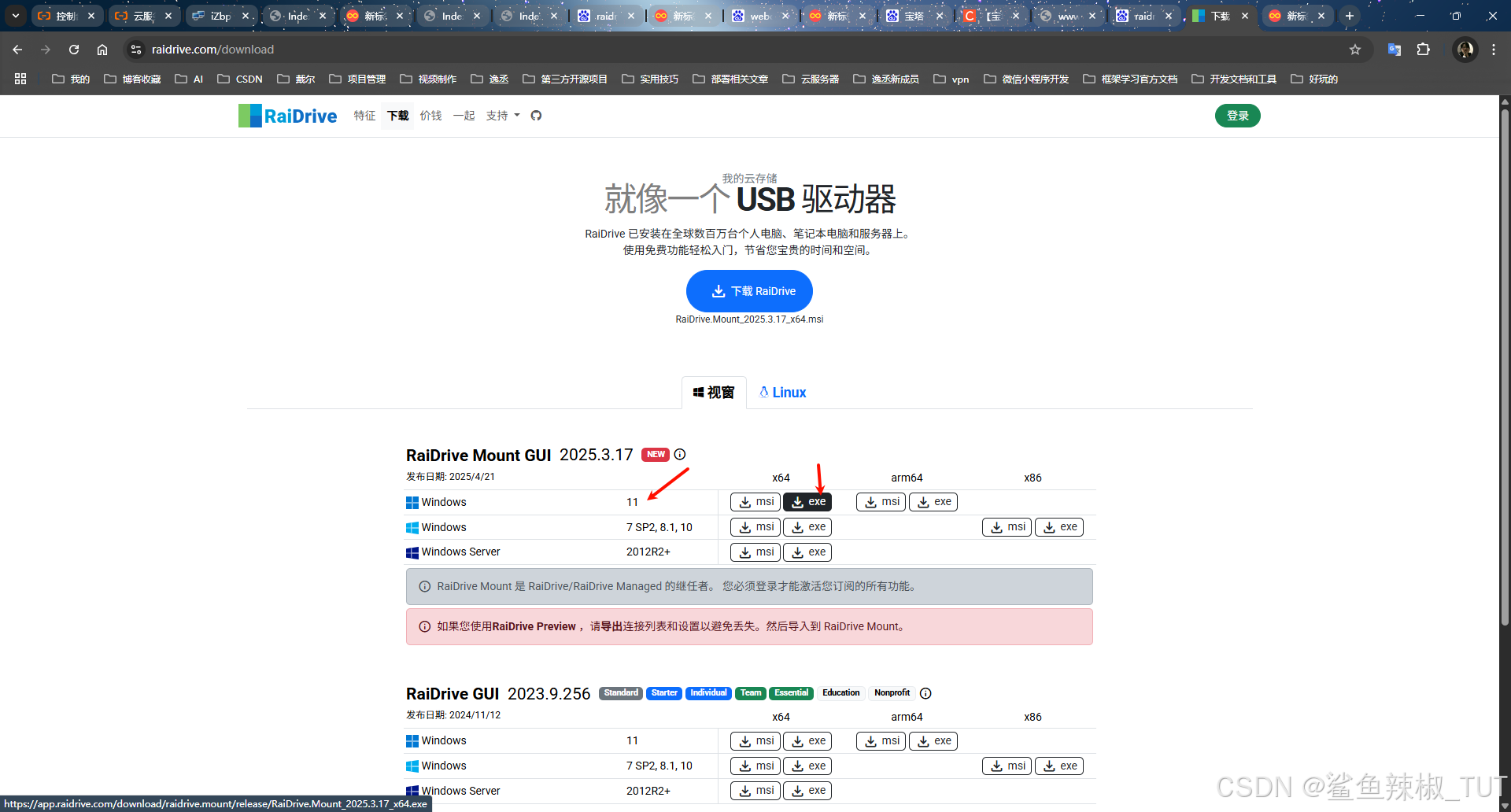Click the browser home icon

102,49
